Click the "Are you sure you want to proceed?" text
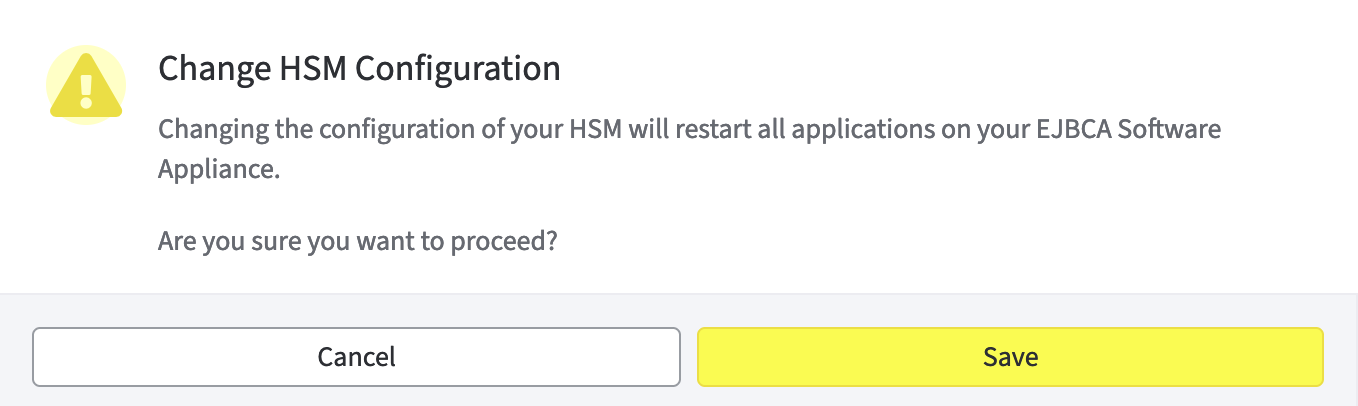Screen dimensions: 1358x406 [x=357, y=242]
